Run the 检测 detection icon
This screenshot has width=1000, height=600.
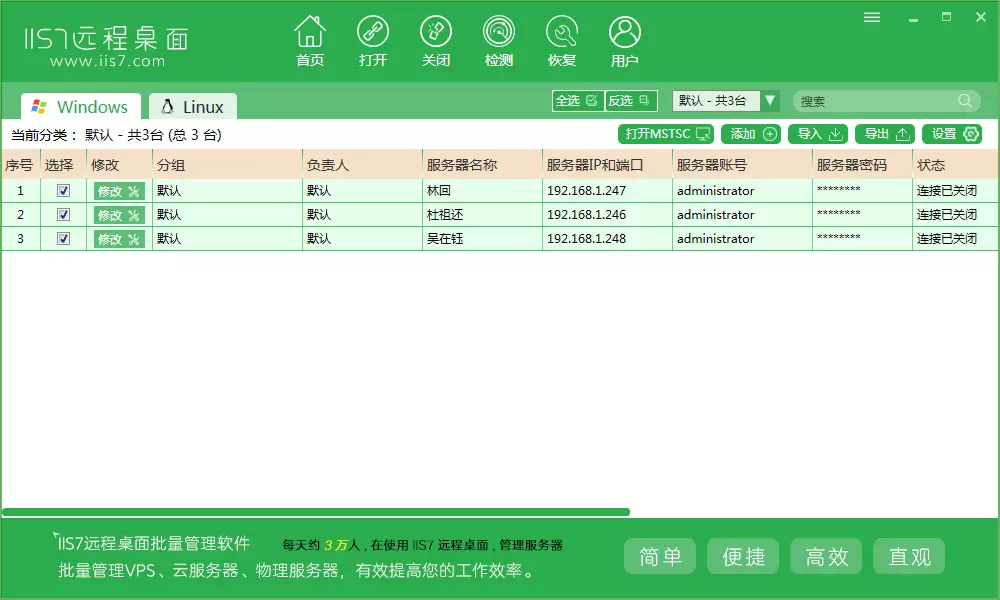[x=499, y=41]
